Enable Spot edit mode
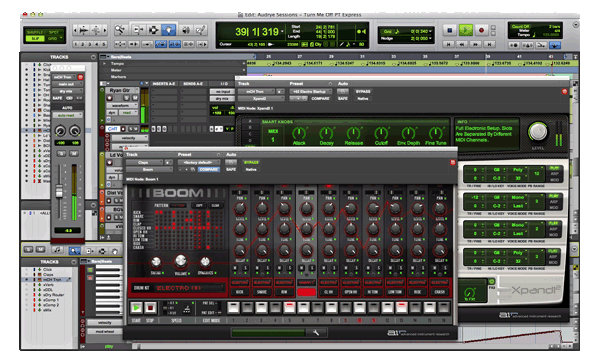This screenshot has width=600, height=360. point(53,32)
